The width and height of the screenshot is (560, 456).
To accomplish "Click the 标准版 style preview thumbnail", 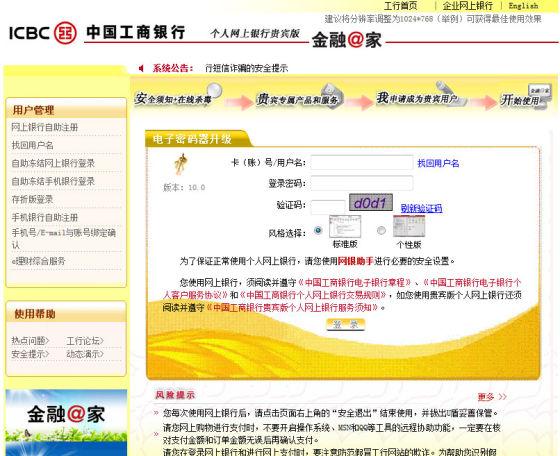I will point(345,226).
